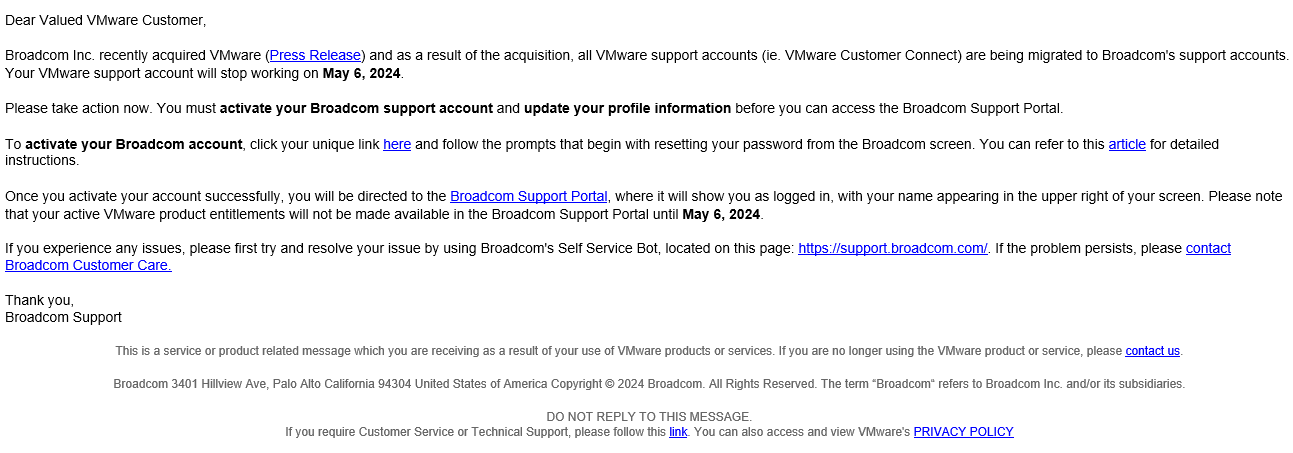Screen dimensions: 1293x453
Task: Go to the Broadcom Support Portal link
Action: coord(529,197)
